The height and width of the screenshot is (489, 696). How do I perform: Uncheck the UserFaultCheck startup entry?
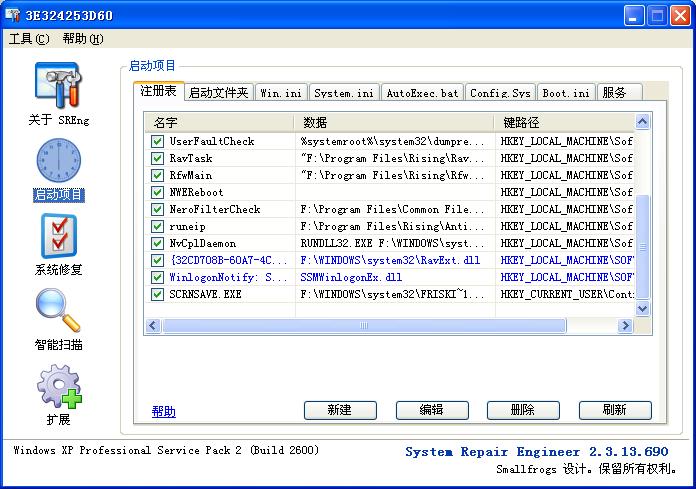[157, 142]
